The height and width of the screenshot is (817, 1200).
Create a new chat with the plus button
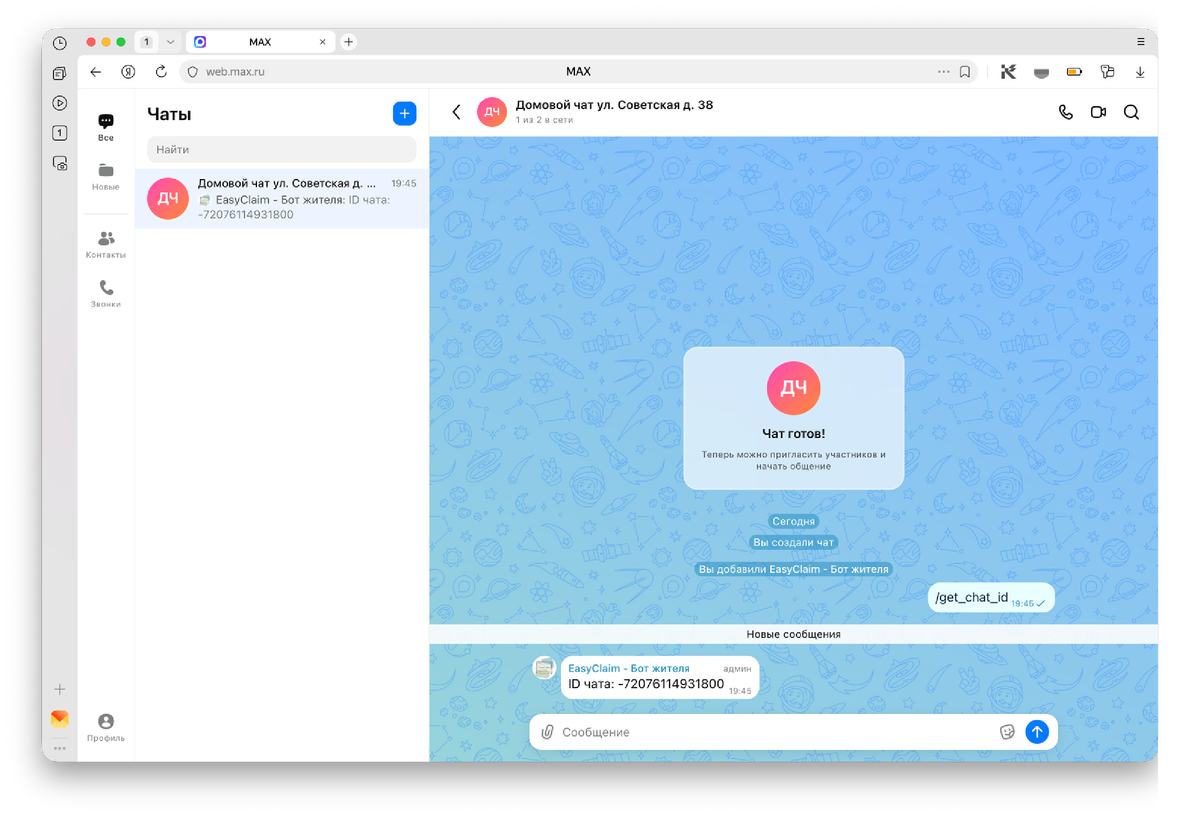point(404,113)
